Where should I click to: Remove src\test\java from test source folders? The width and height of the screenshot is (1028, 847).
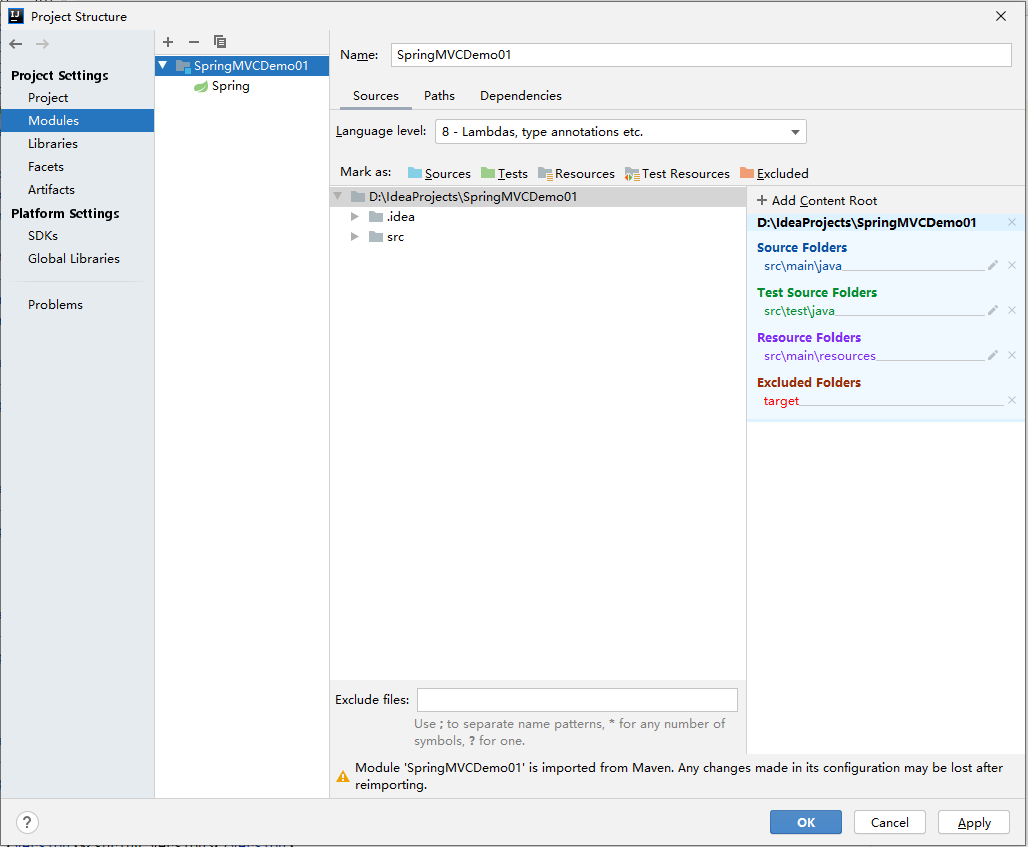click(1012, 311)
